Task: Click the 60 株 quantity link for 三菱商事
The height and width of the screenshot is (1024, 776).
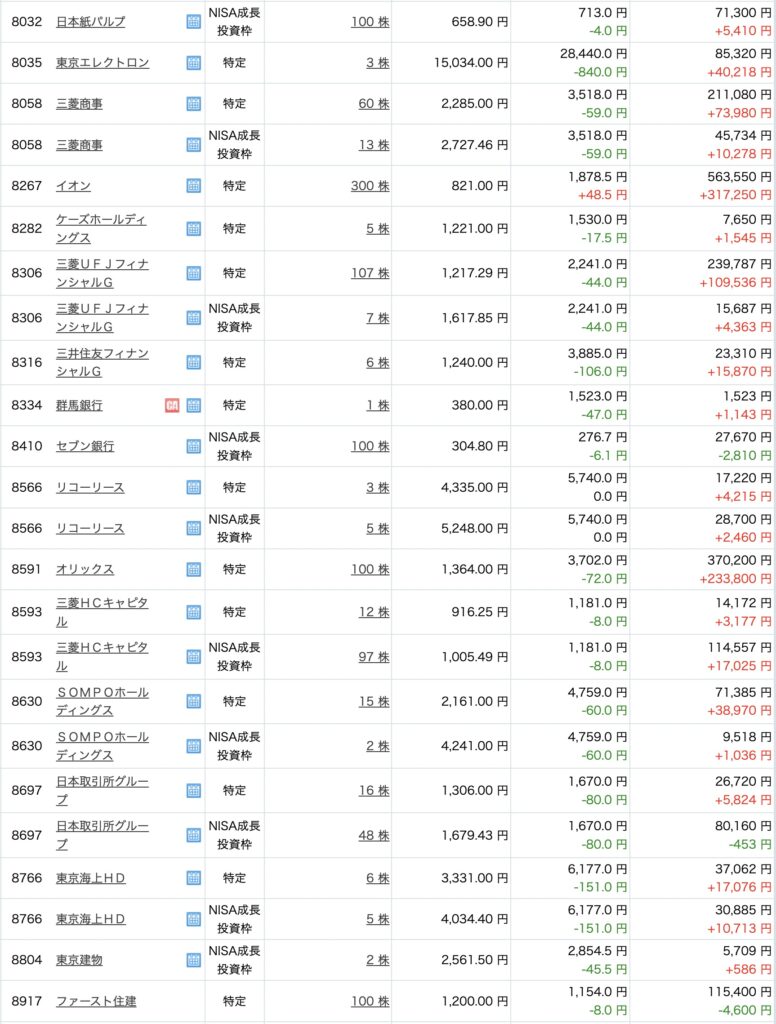Action: point(373,103)
